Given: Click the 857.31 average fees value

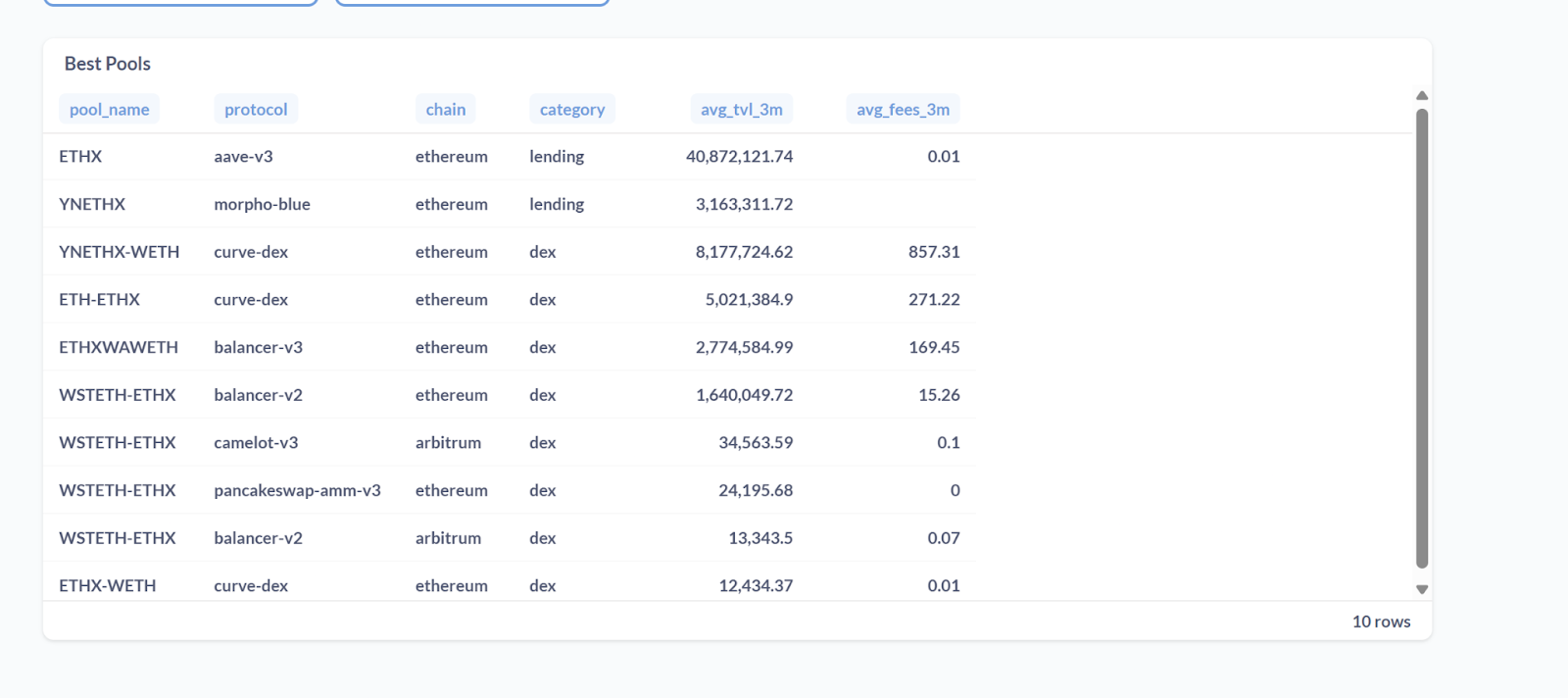Looking at the screenshot, I should click(933, 252).
